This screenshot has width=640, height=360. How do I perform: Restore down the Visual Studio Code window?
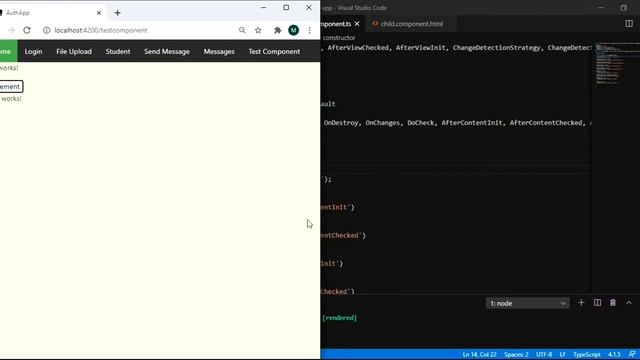coord(623,7)
